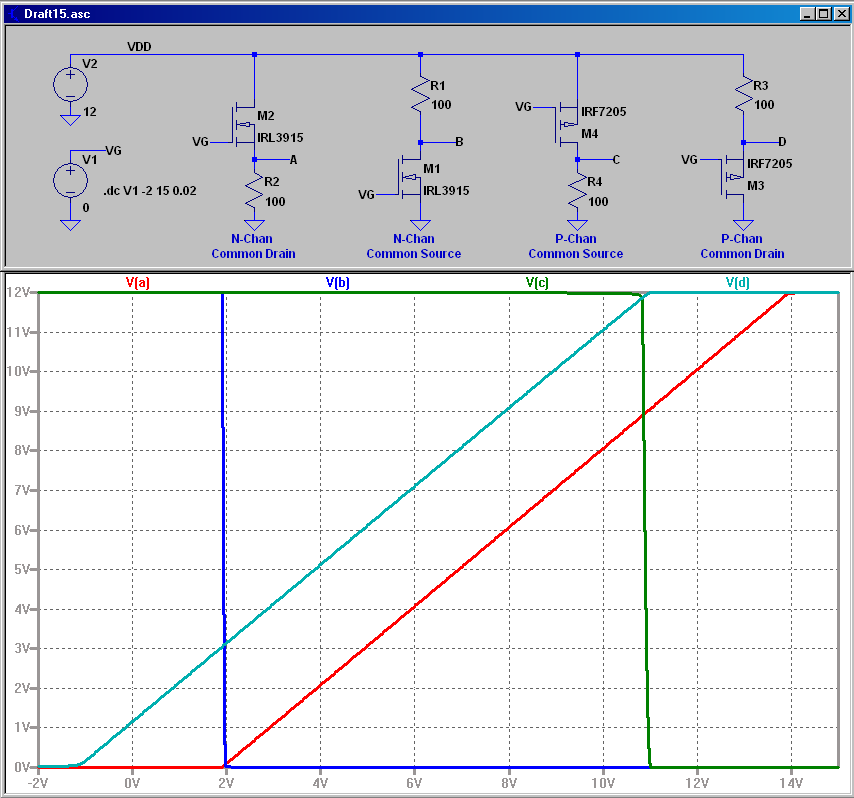
Task: Click the ground symbol below R4
Action: 577,225
